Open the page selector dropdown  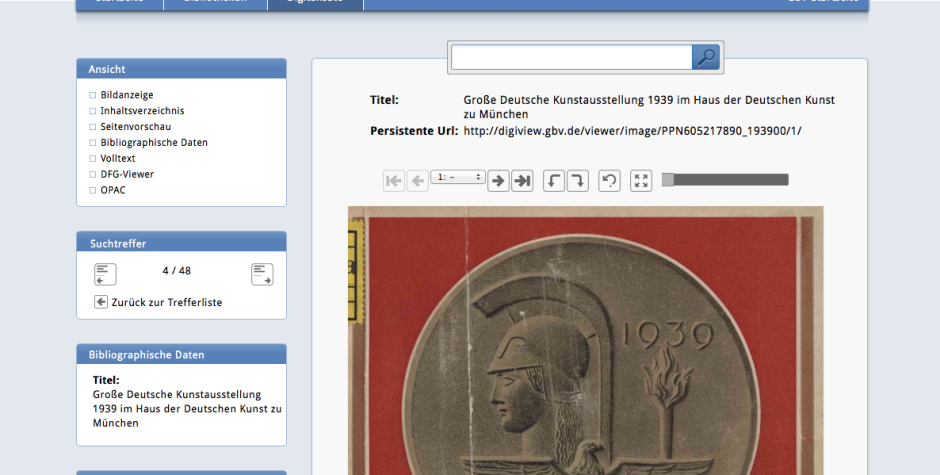coord(458,177)
